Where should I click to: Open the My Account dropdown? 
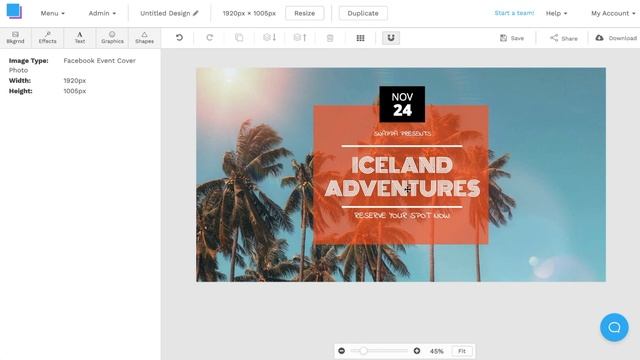tap(613, 13)
